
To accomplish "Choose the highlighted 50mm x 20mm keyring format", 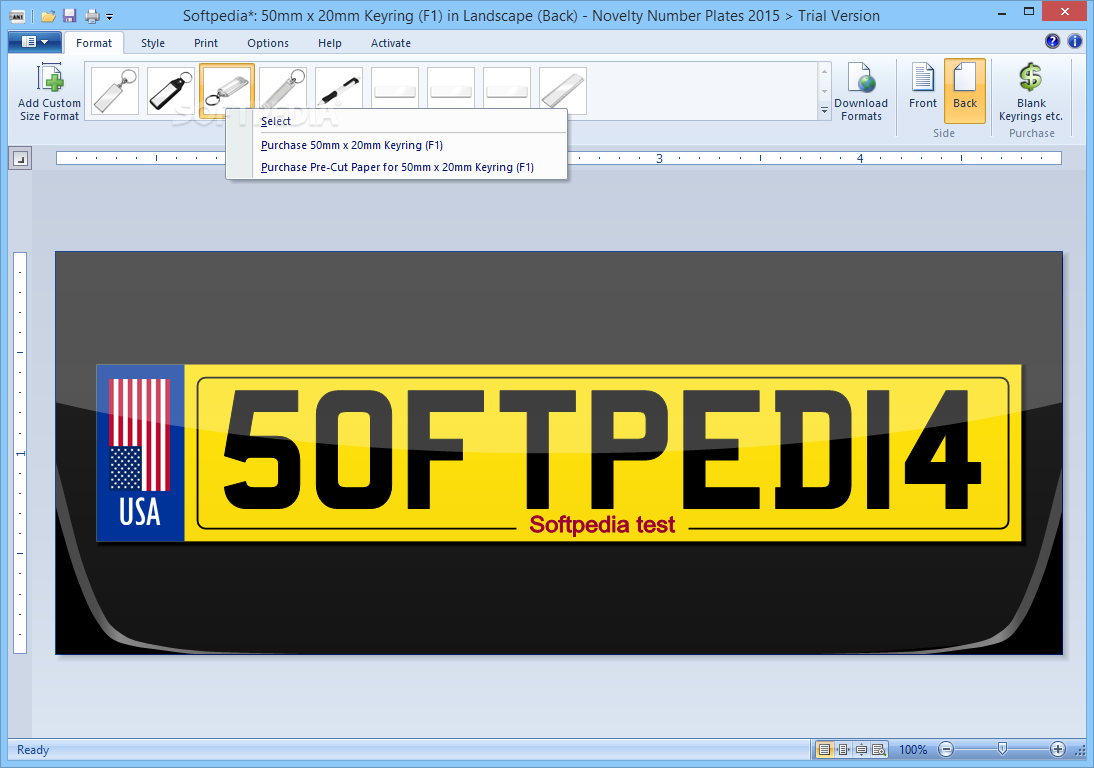I will (x=227, y=91).
